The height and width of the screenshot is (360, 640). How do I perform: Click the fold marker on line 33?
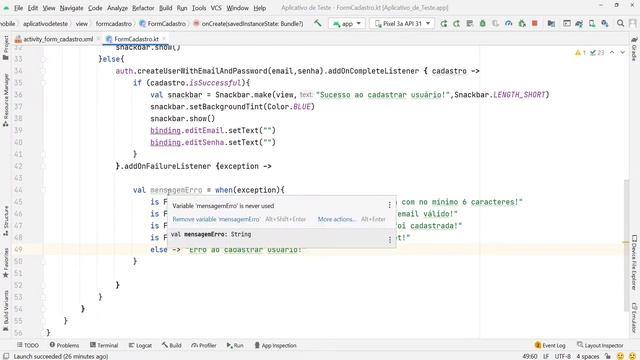(x=43, y=59)
